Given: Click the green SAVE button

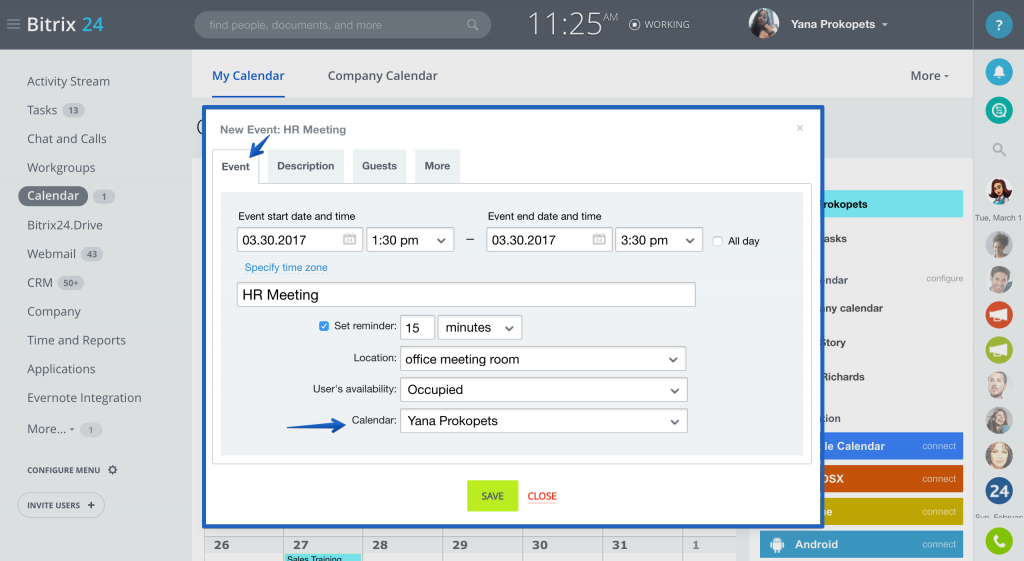Looking at the screenshot, I should 492,496.
